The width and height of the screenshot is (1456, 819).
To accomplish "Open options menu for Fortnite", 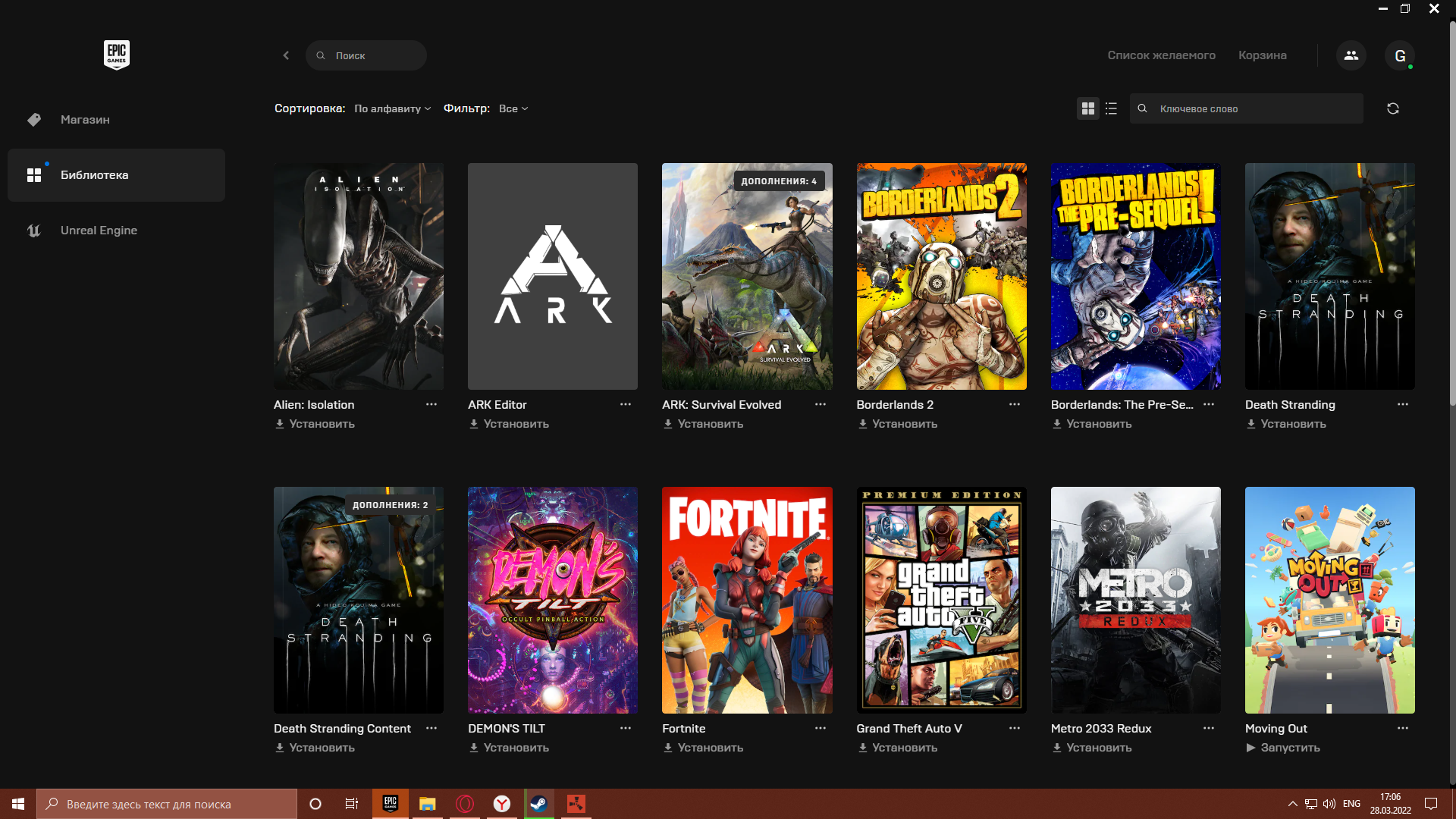I will 820,728.
